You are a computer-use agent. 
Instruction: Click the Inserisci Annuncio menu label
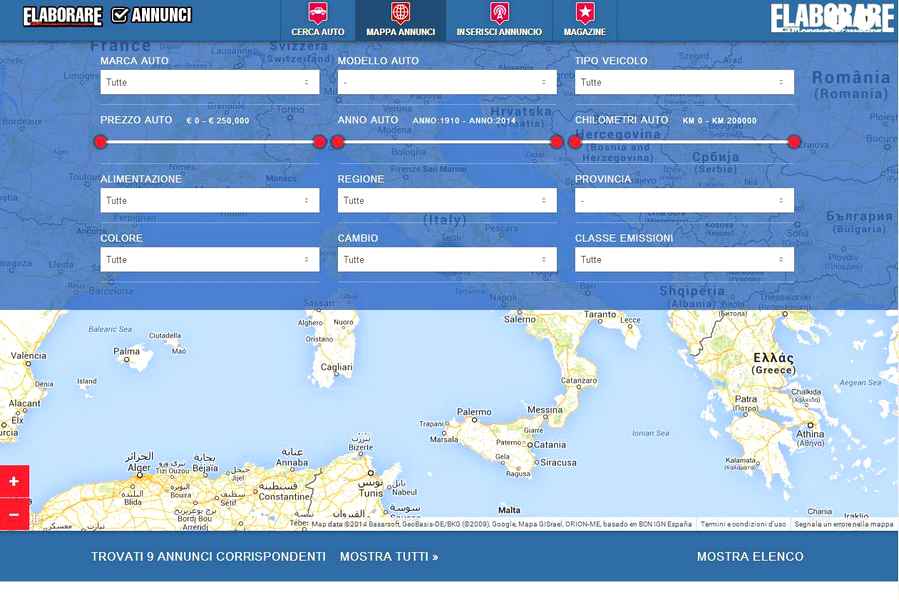click(x=499, y=32)
